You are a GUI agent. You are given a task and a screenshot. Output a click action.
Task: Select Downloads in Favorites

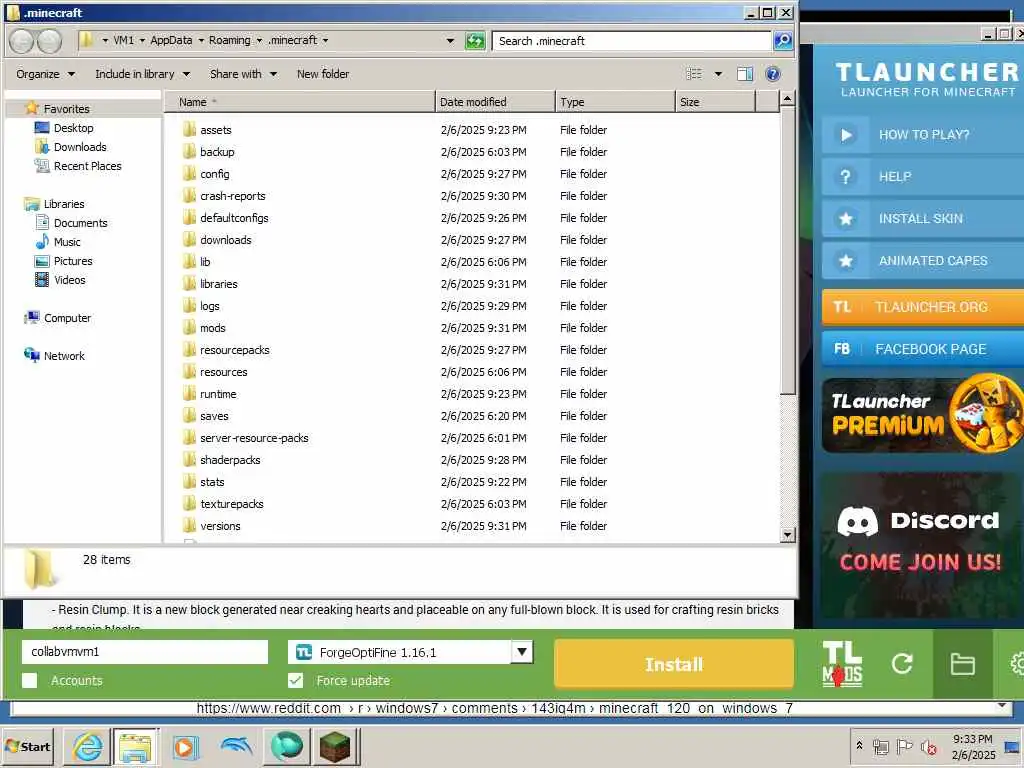80,147
